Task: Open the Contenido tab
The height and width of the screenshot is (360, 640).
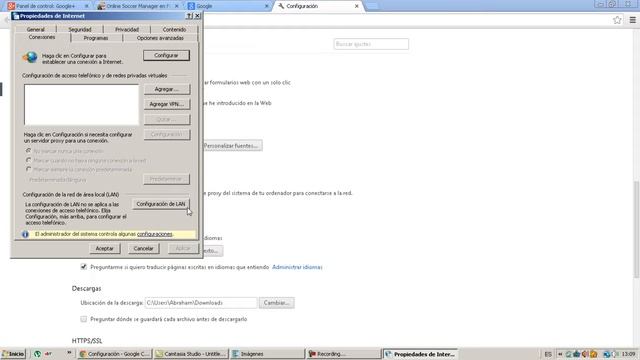Action: [x=174, y=29]
